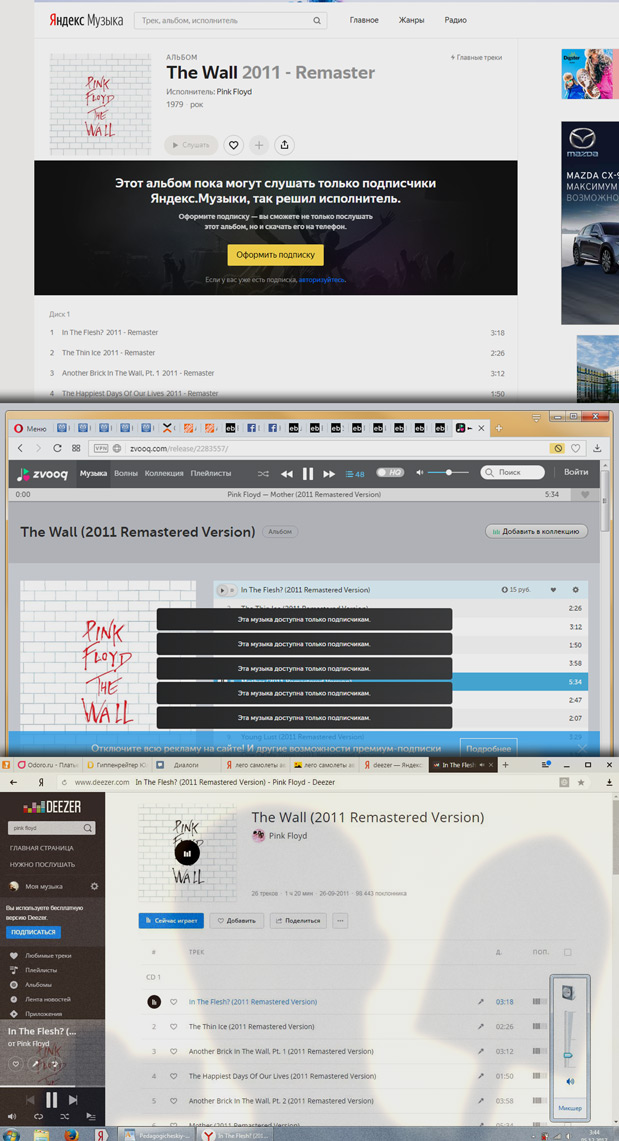Toggle repeat in Deezer player

point(39,1116)
